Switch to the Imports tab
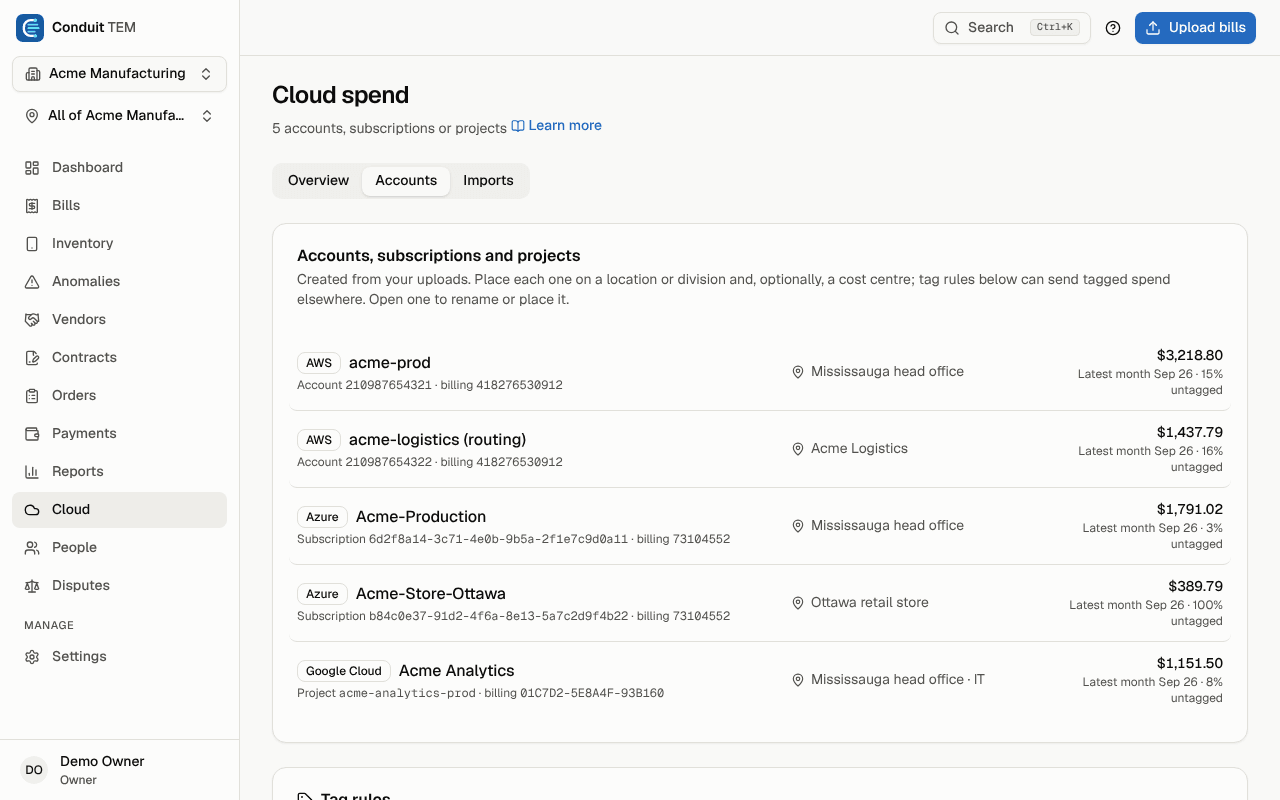 click(x=488, y=181)
